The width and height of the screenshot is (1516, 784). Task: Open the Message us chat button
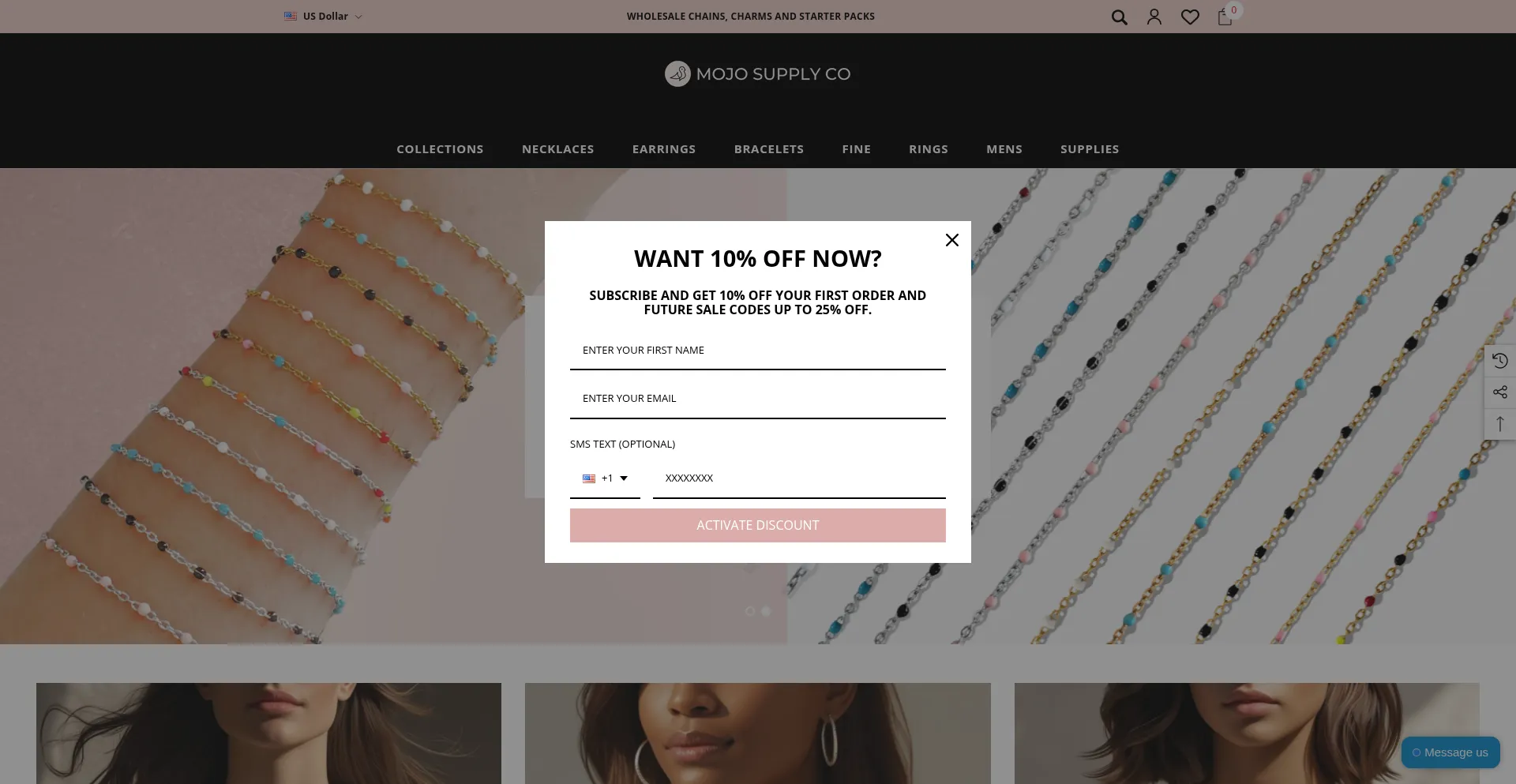point(1450,752)
